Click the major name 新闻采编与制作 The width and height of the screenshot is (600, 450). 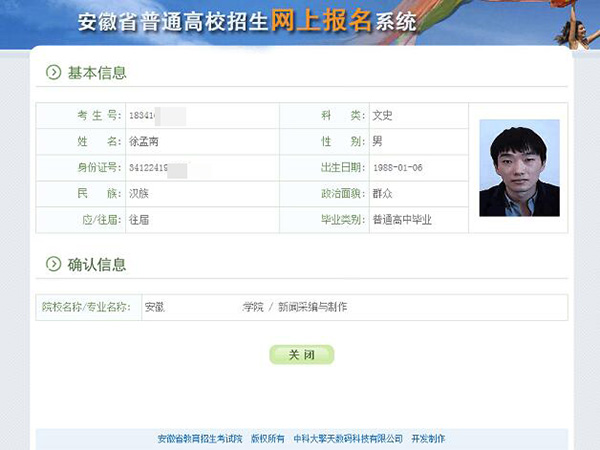(x=312, y=307)
